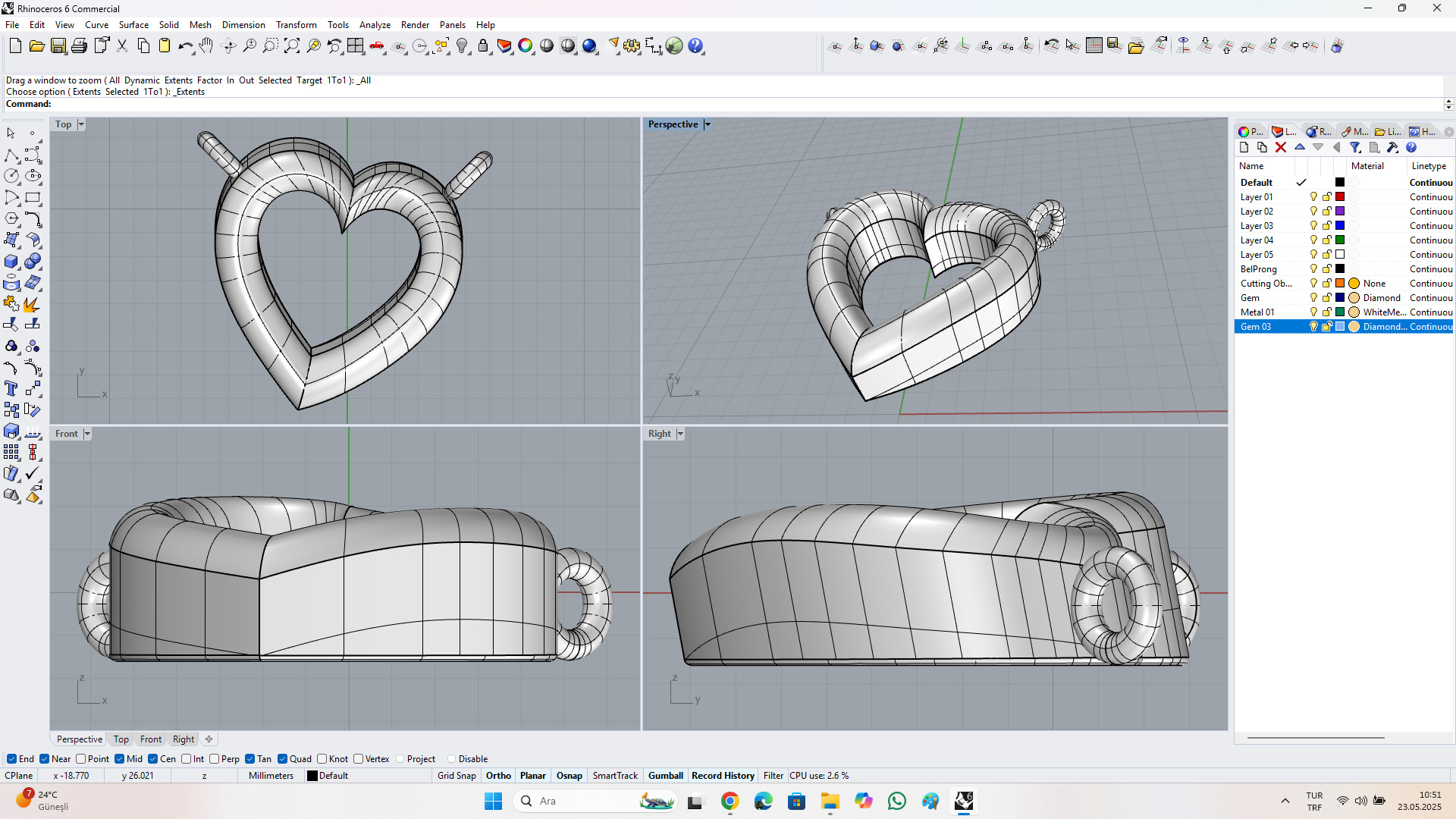Click the Open file folder icon

[x=36, y=46]
